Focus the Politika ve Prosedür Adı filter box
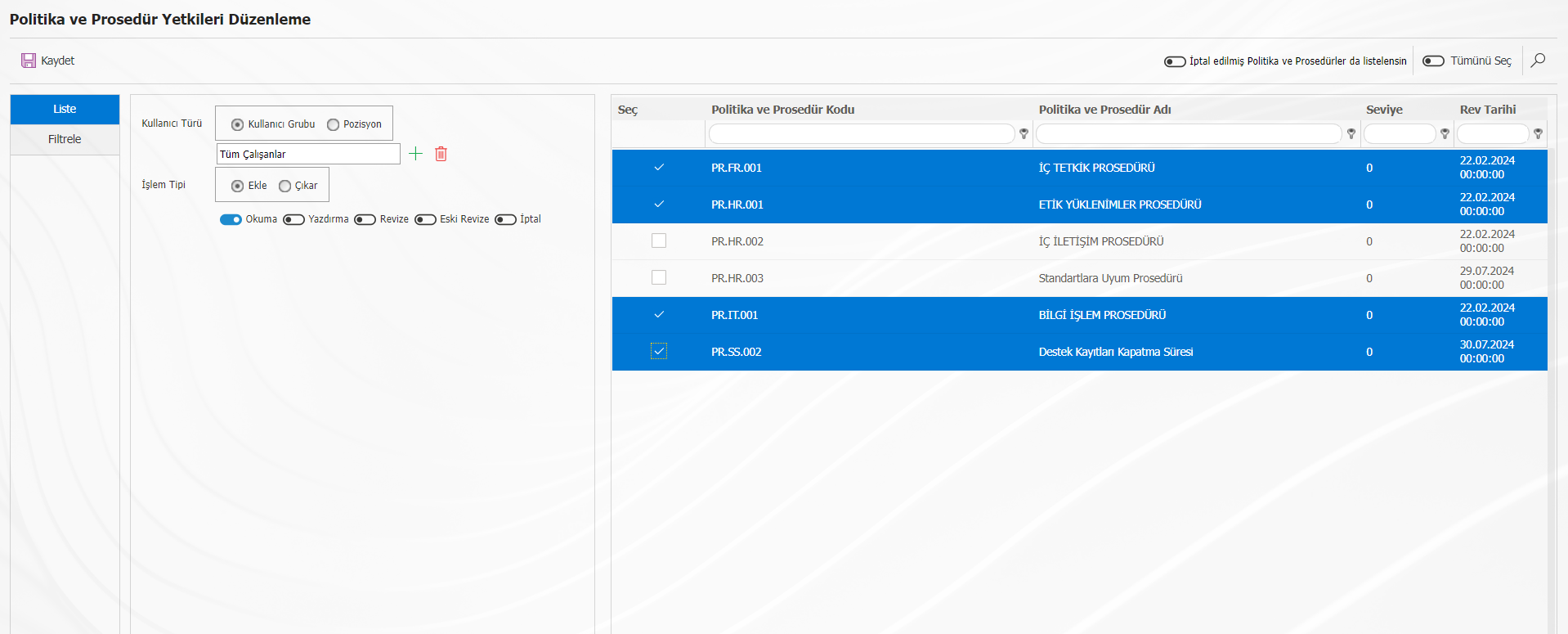Image resolution: width=1568 pixels, height=634 pixels. 1189,133
